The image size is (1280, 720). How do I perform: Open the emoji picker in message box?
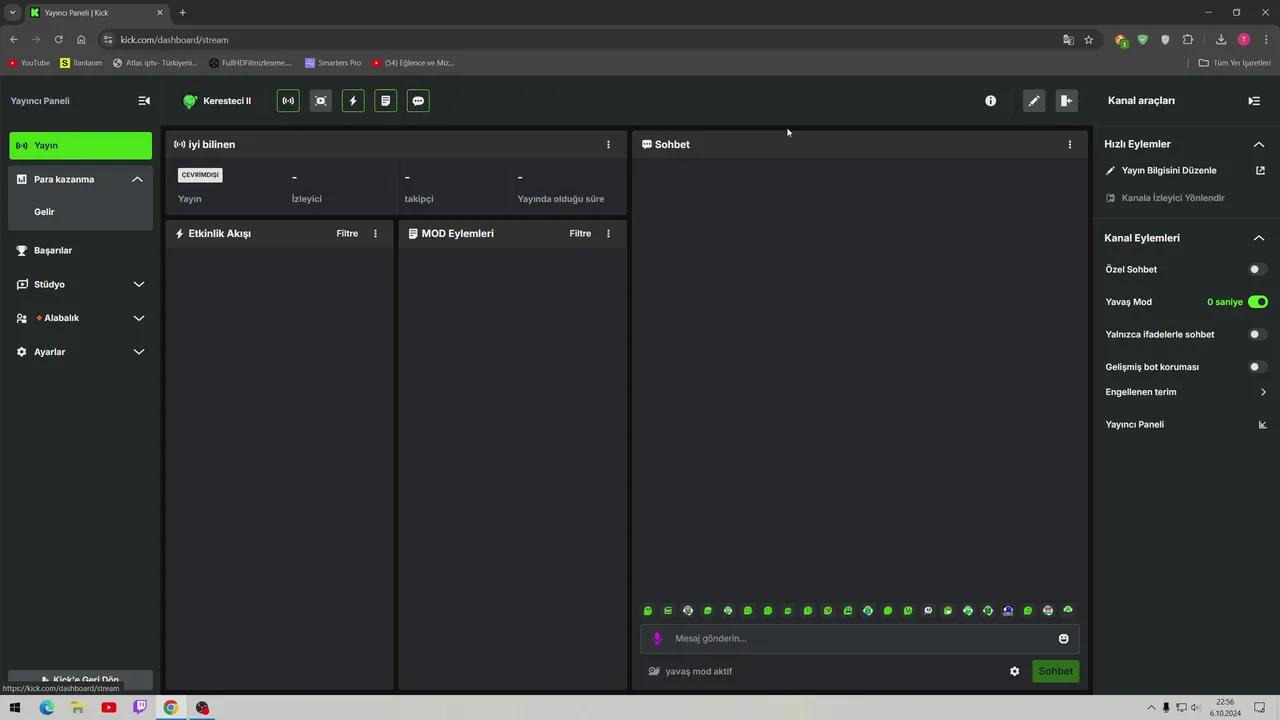(1063, 638)
